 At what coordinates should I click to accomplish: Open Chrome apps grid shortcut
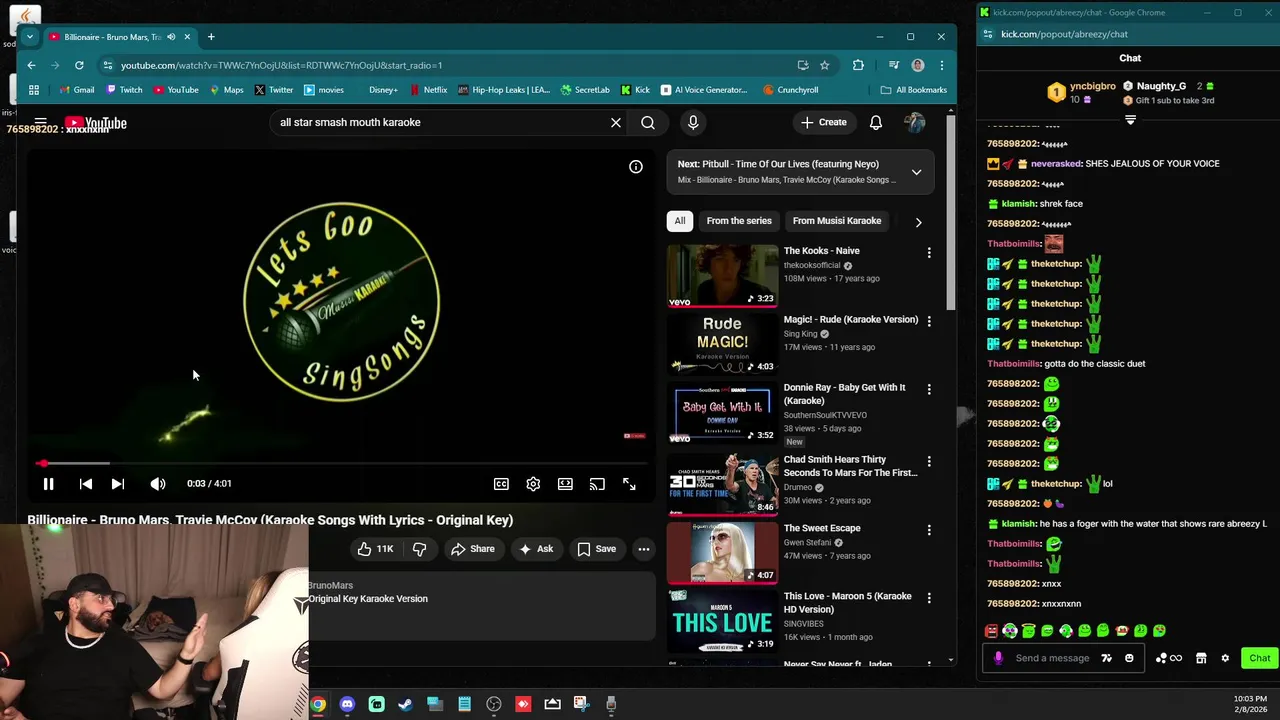coord(34,90)
